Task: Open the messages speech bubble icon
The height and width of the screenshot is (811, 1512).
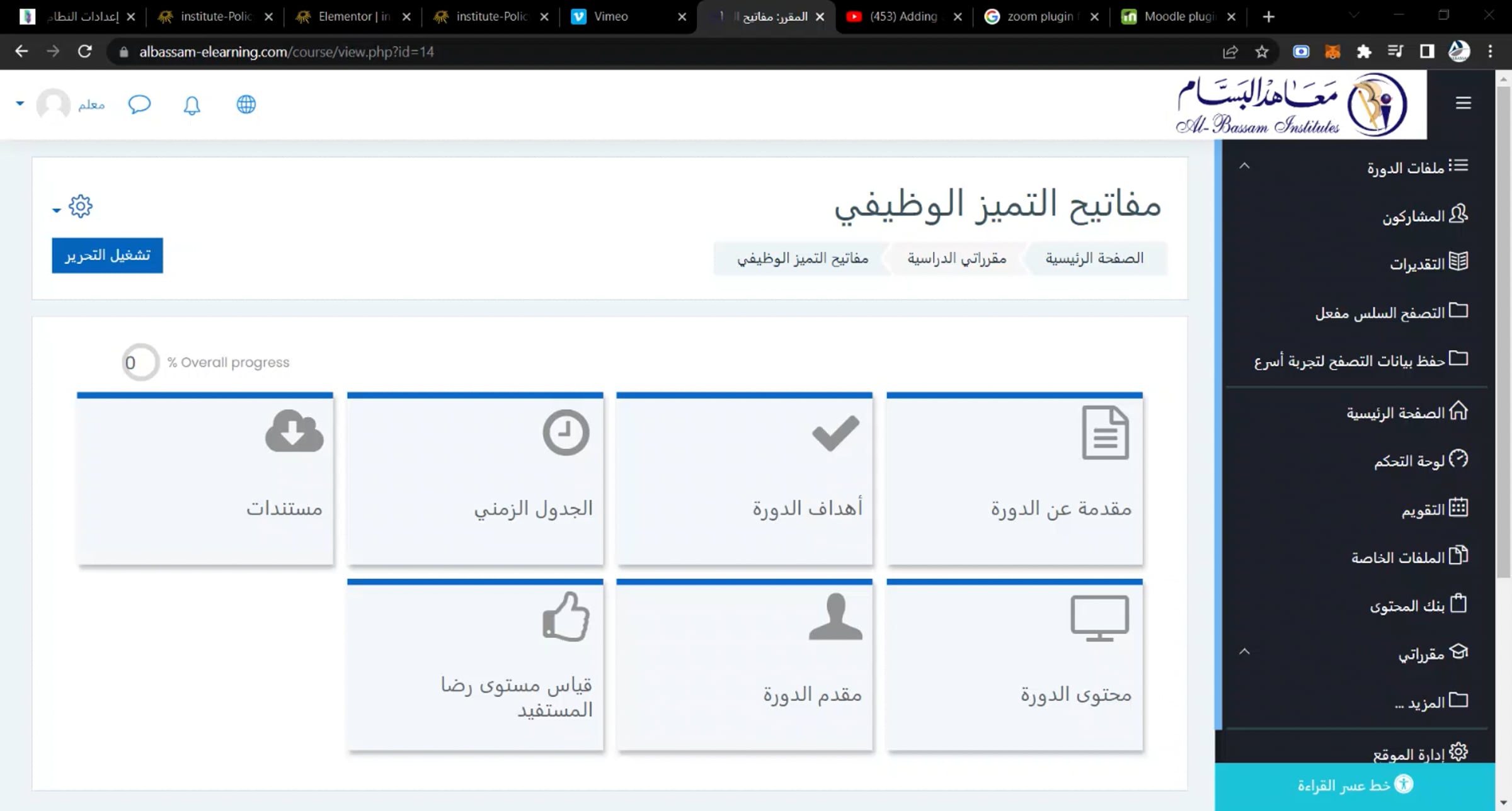Action: (139, 105)
